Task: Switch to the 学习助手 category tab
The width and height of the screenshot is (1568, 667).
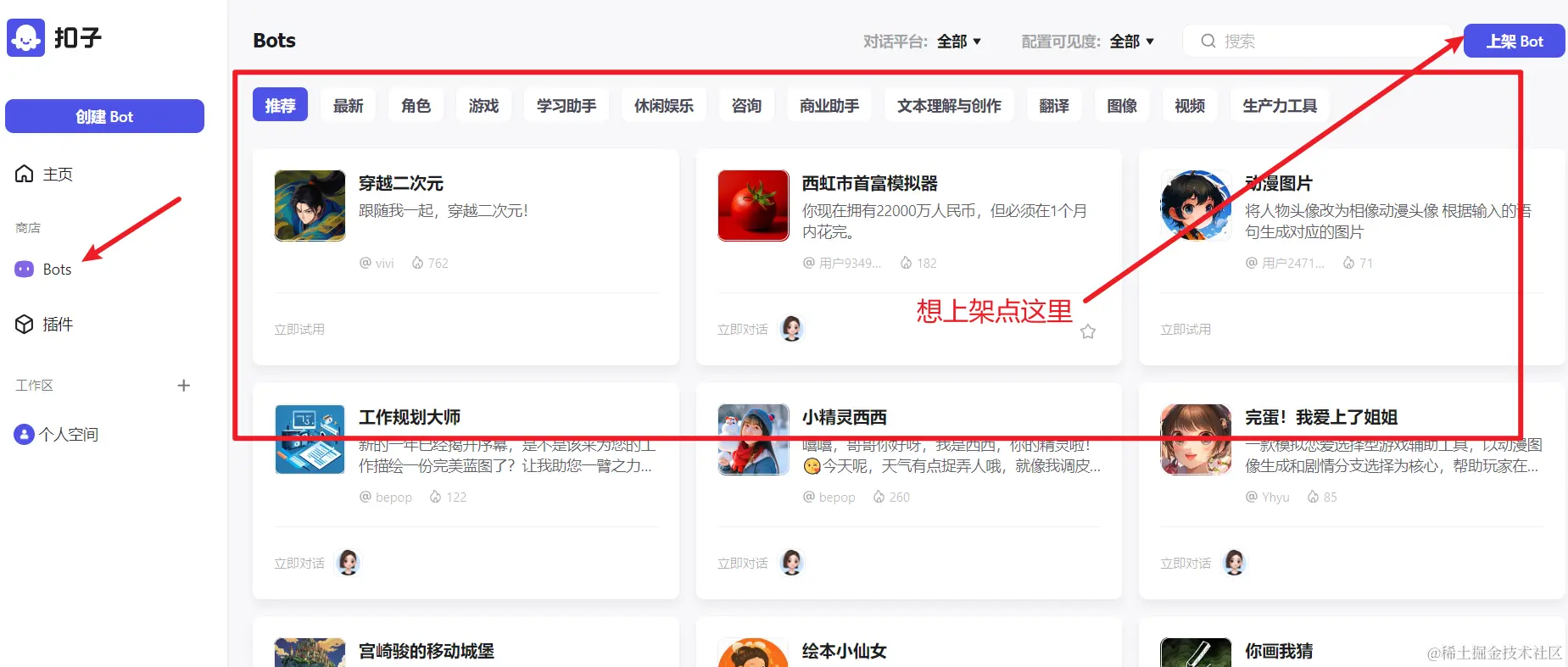Action: [x=566, y=105]
